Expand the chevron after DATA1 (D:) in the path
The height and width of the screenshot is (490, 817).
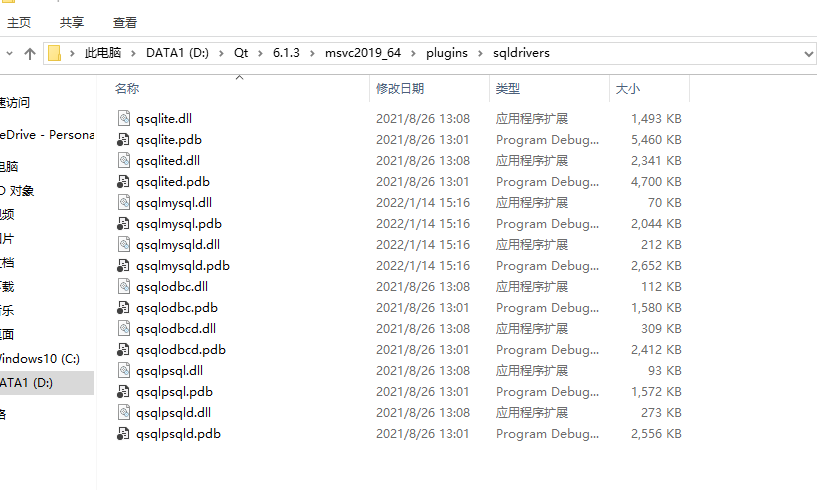[221, 53]
